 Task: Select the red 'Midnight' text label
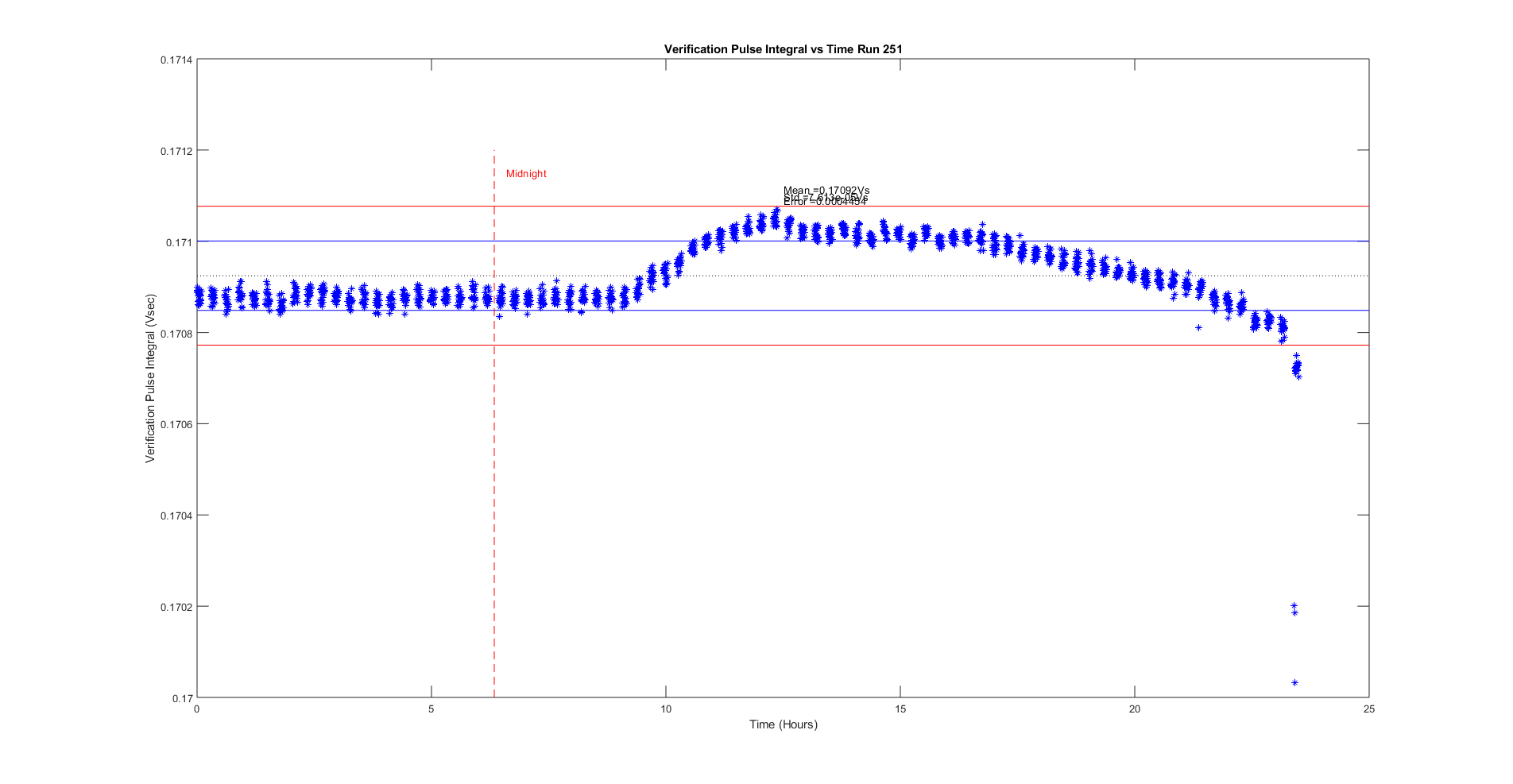click(526, 174)
